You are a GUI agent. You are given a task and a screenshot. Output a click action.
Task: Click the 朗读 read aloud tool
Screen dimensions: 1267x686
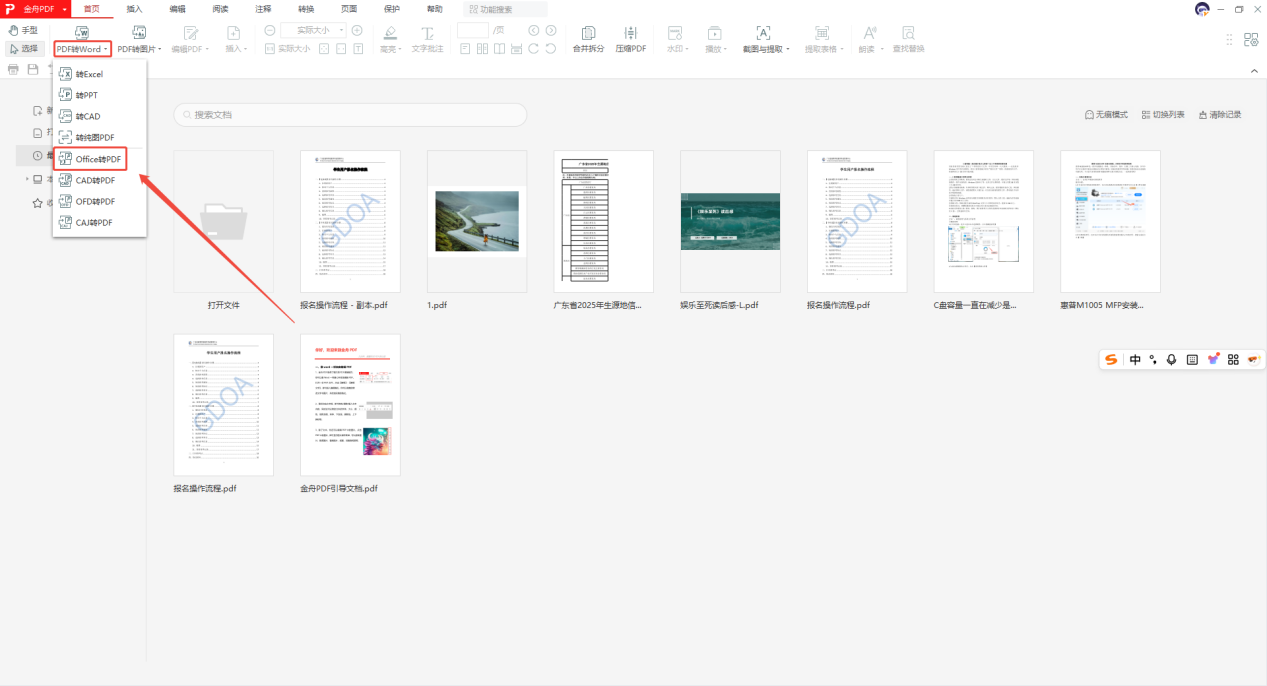pos(869,40)
